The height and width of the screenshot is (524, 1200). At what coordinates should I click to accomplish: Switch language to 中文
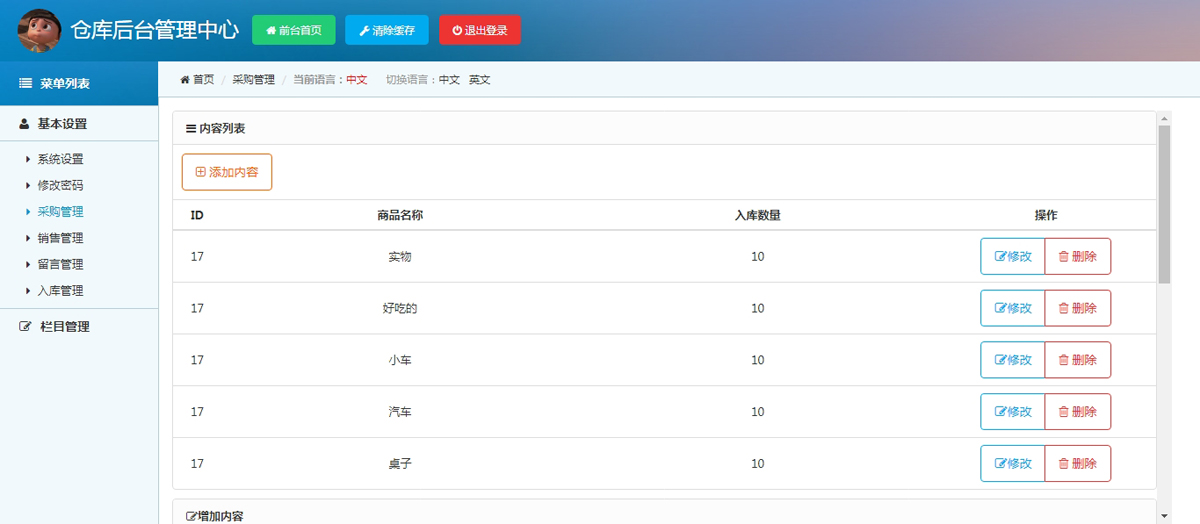point(449,79)
